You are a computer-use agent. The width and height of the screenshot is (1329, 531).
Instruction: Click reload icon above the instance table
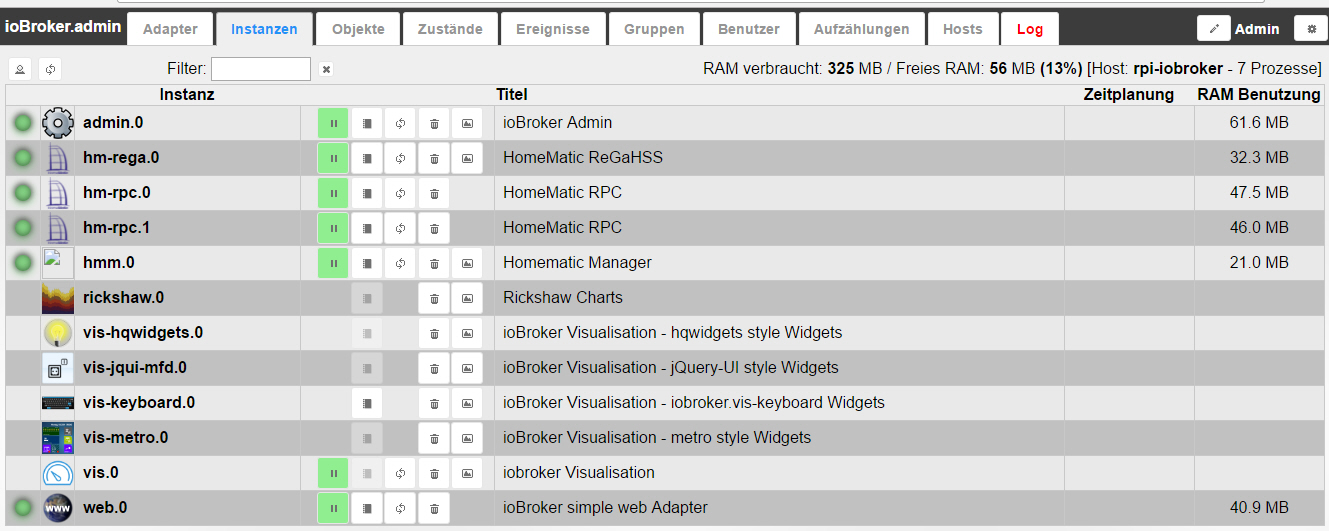(x=50, y=69)
